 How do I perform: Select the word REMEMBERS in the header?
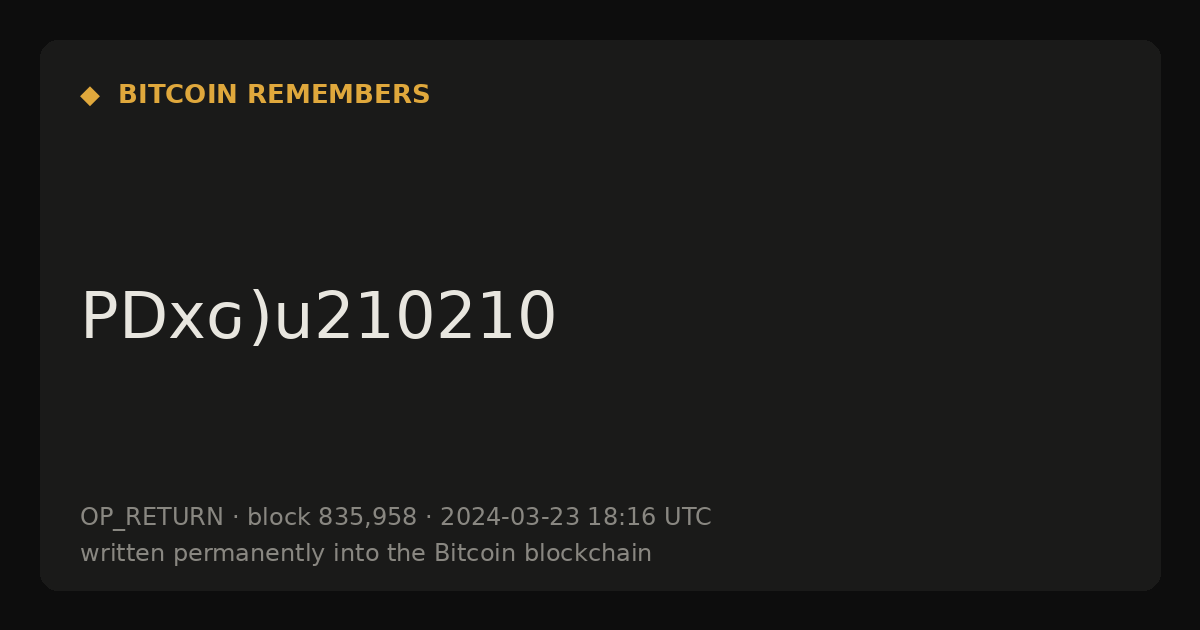pos(338,95)
